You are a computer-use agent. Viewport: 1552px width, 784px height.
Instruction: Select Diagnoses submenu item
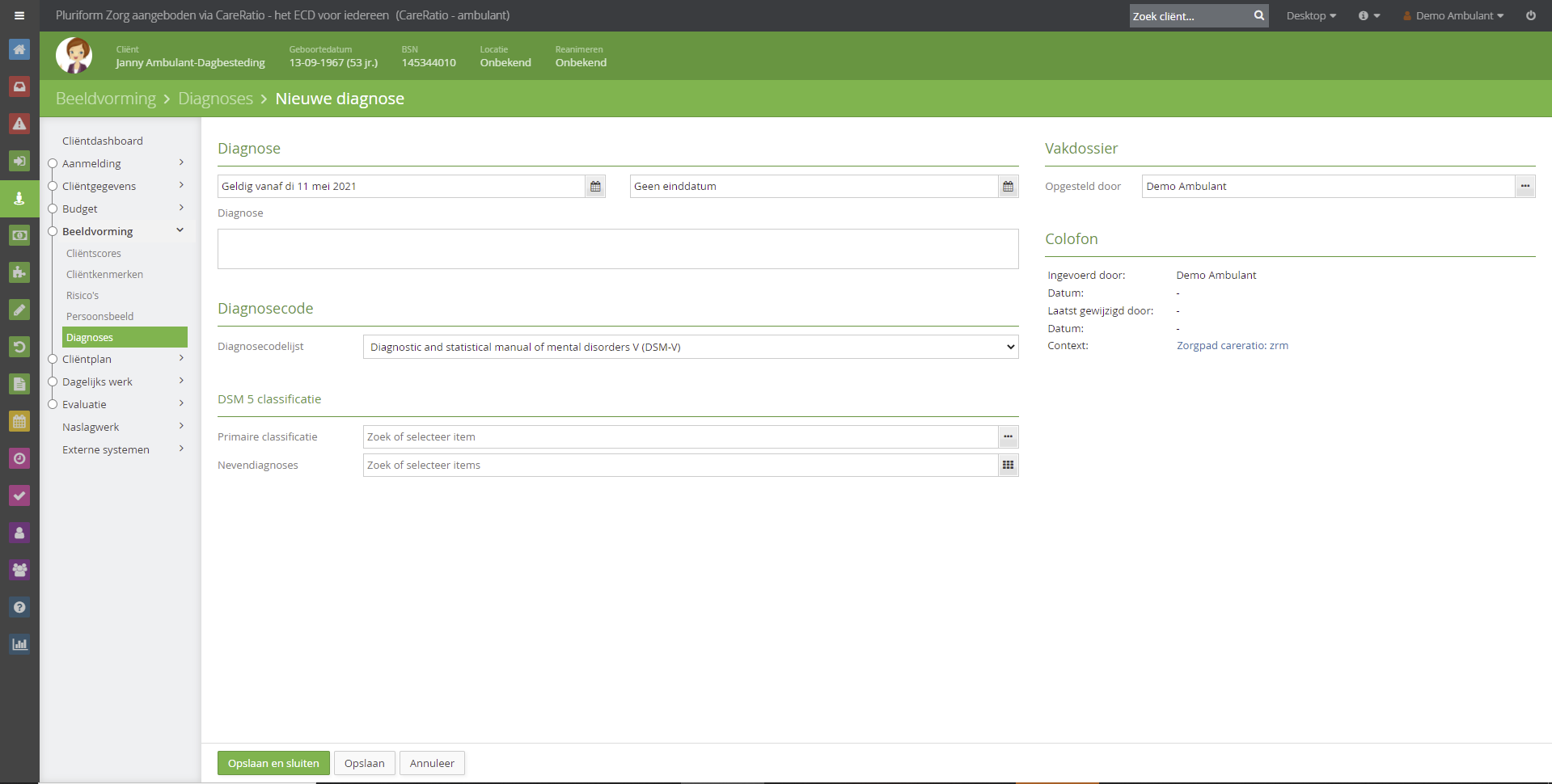coord(125,338)
